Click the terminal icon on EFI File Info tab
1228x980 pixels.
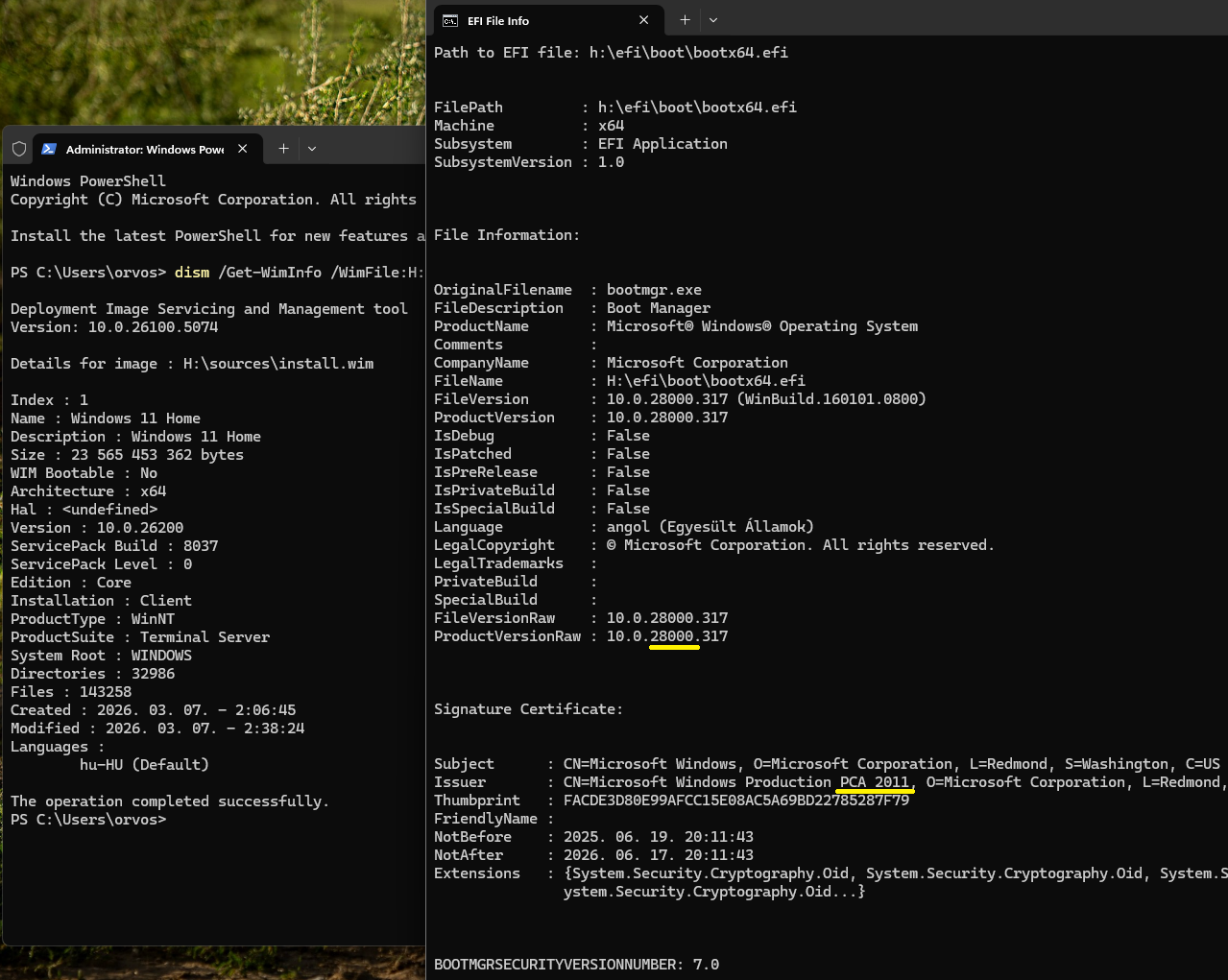coord(450,20)
